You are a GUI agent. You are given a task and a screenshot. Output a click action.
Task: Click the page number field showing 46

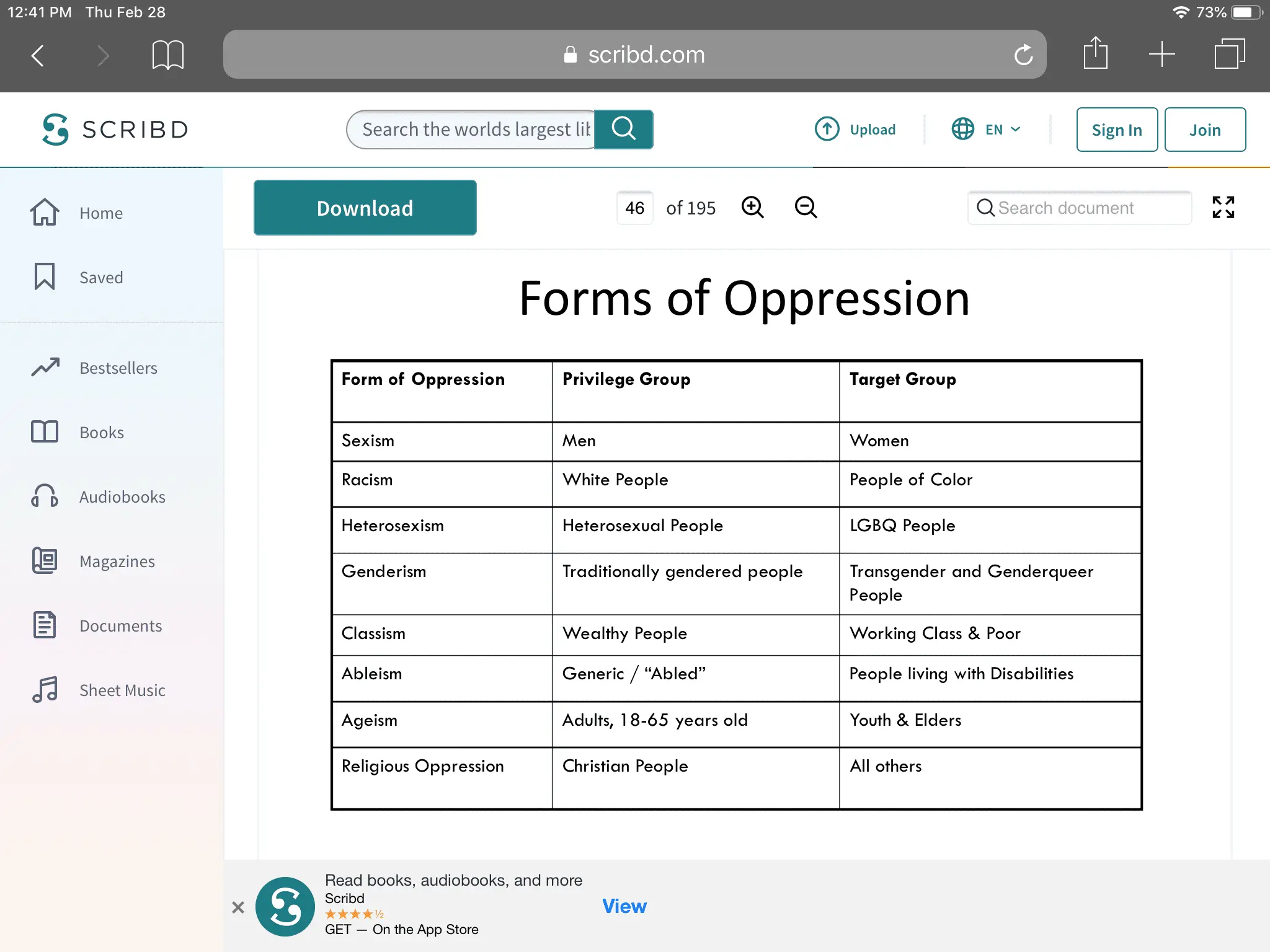click(x=634, y=208)
